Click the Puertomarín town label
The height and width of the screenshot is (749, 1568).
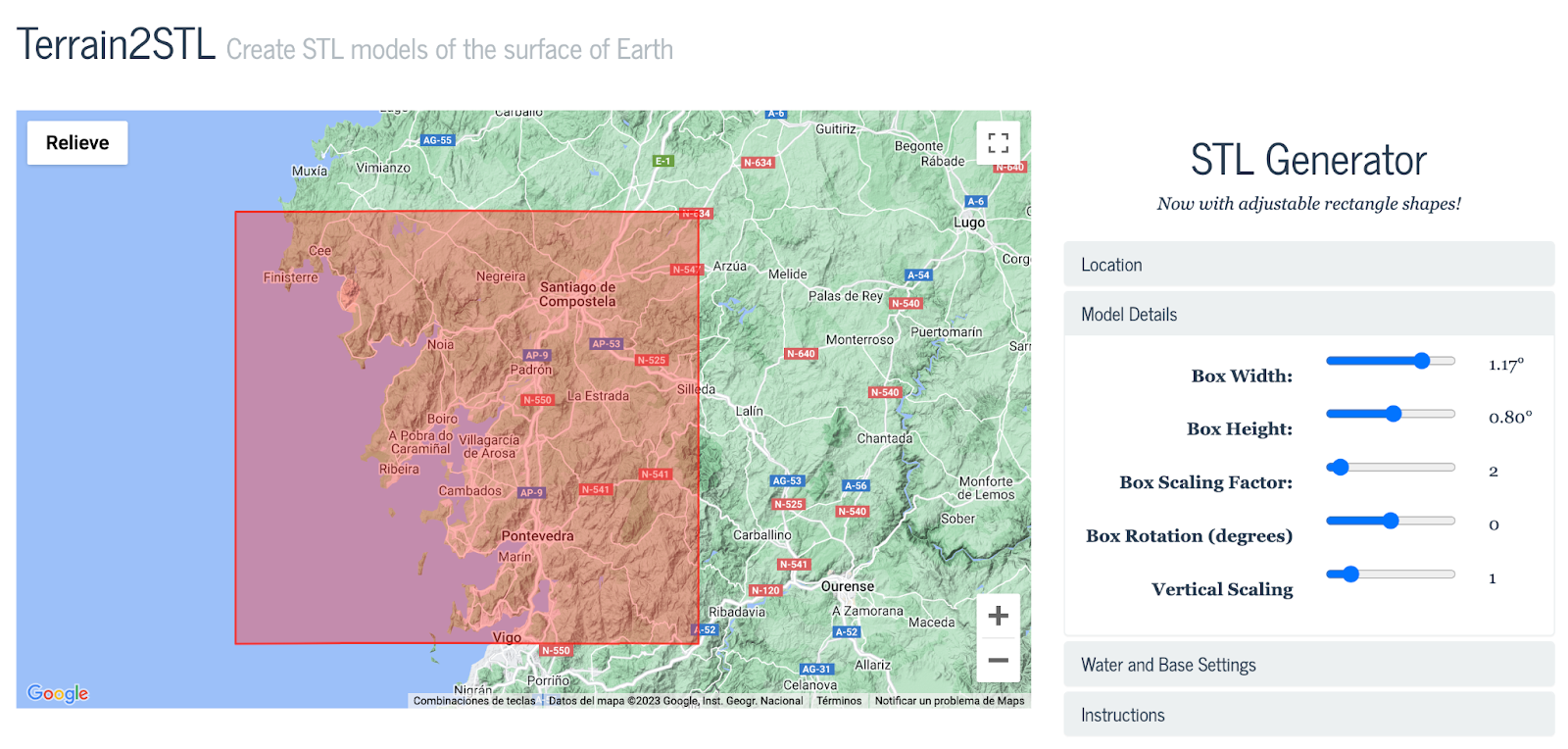coord(946,332)
